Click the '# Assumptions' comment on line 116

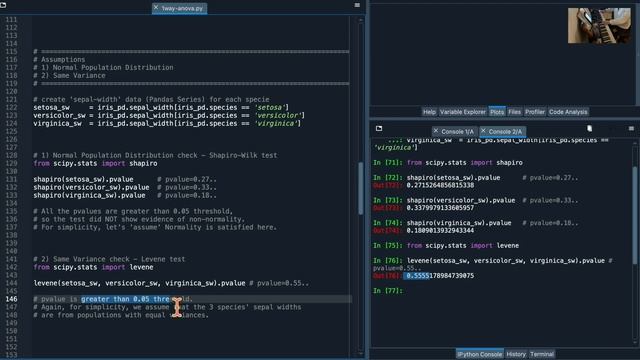[59, 60]
